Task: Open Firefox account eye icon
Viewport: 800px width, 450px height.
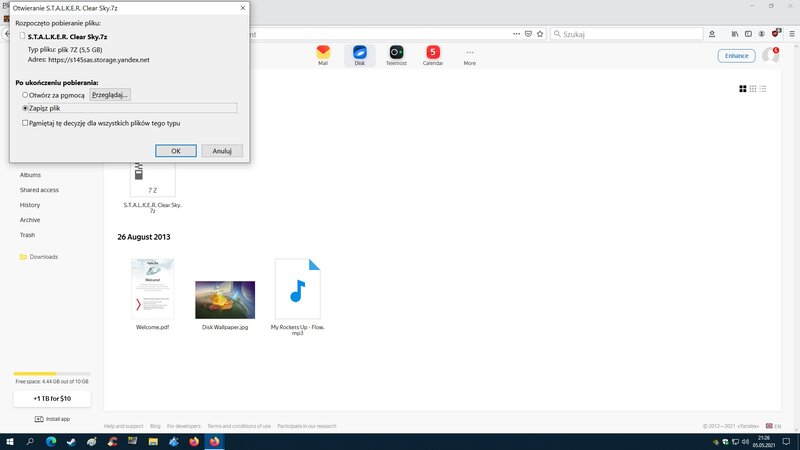Action: coord(761,34)
